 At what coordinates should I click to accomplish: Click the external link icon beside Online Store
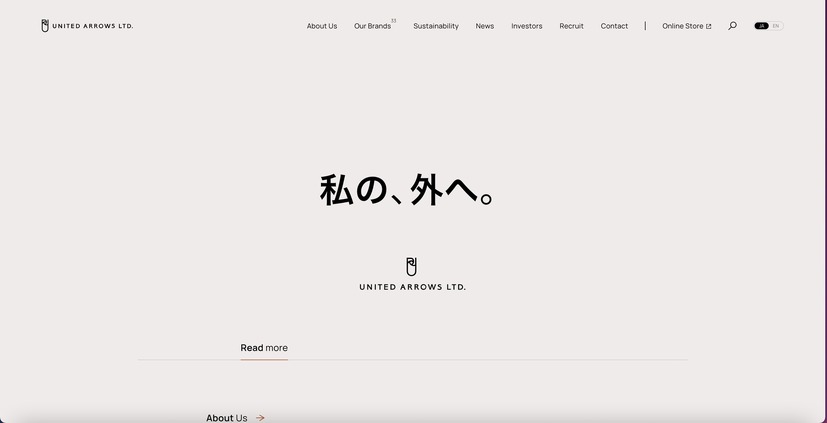click(x=709, y=26)
